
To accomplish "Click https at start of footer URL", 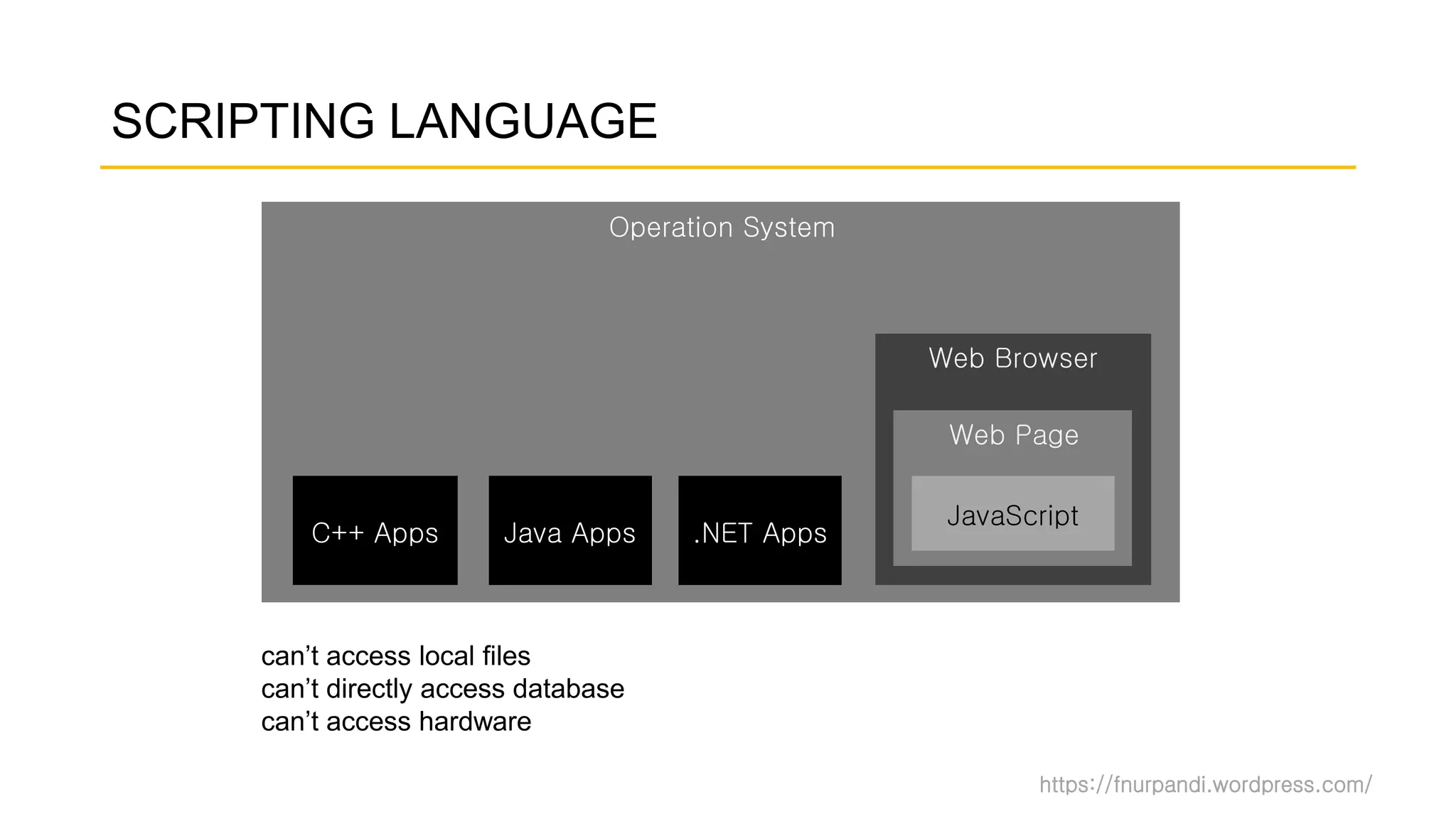I will [1064, 785].
